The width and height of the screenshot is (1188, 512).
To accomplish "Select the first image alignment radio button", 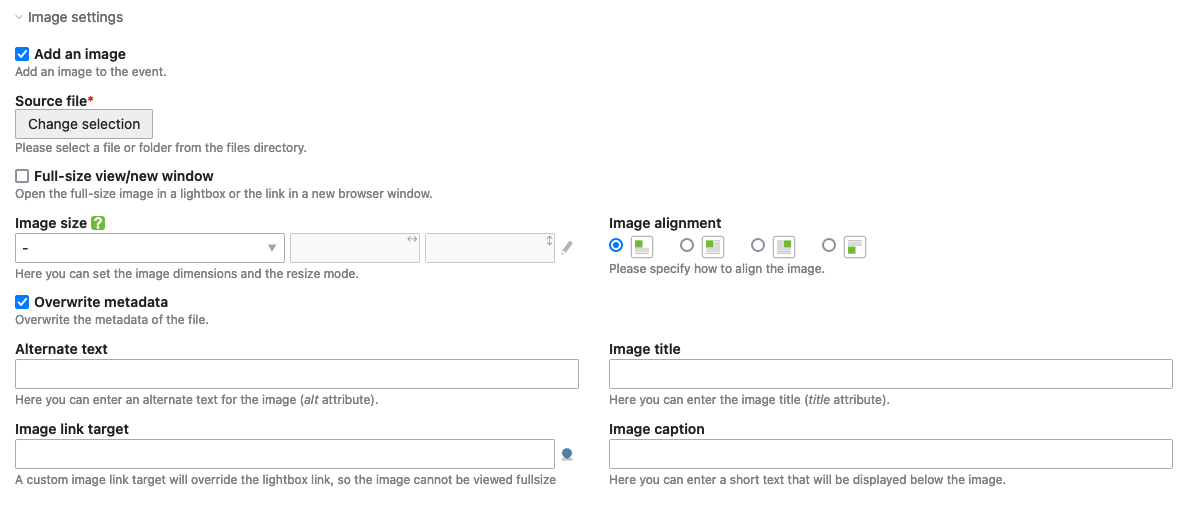I will click(616, 245).
